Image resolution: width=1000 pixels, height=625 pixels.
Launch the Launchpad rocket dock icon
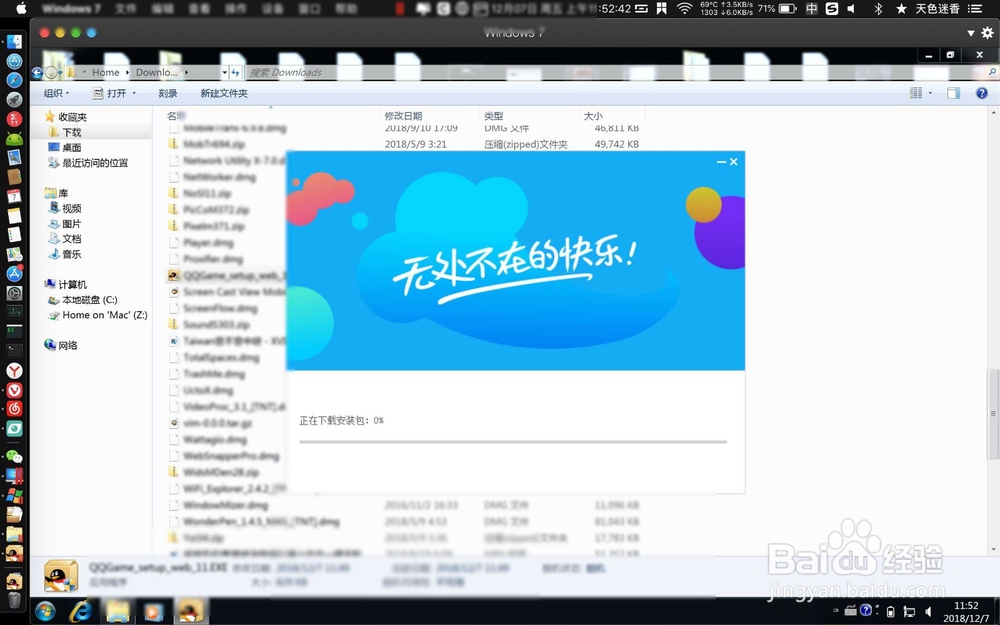coord(14,99)
